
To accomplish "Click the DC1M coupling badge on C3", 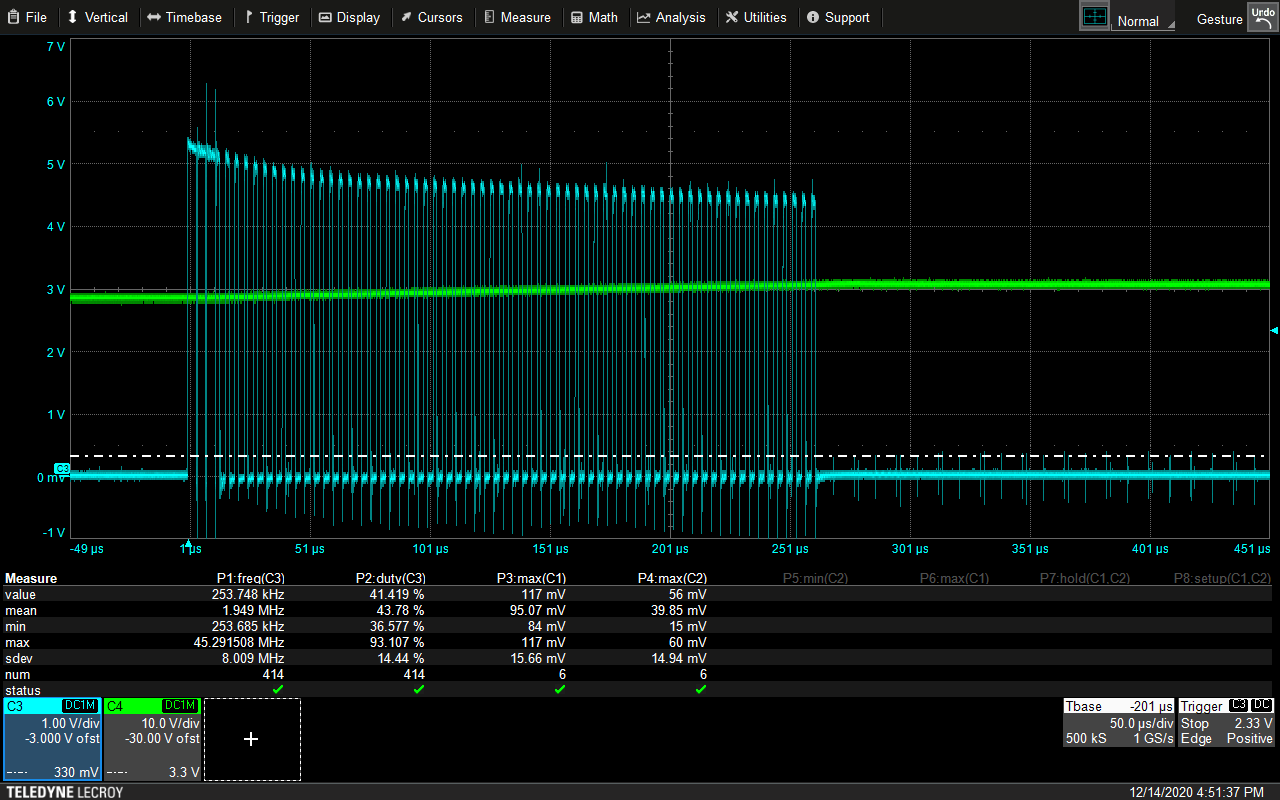I will pos(80,706).
